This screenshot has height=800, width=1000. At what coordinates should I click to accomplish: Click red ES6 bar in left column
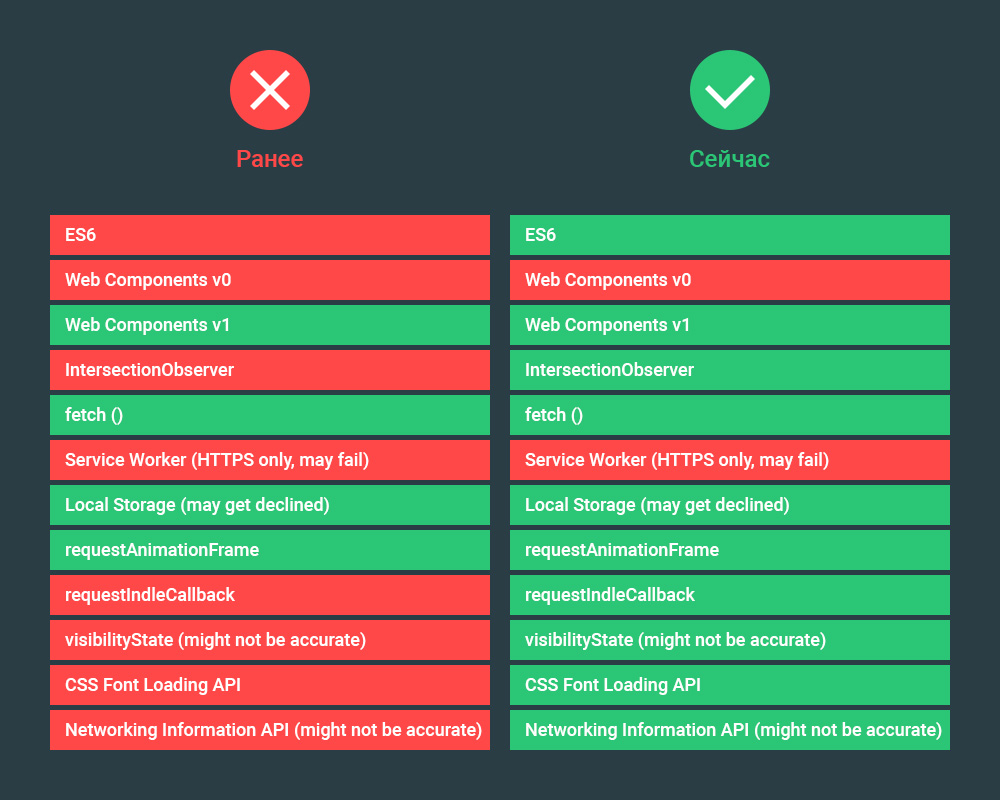tap(270, 235)
